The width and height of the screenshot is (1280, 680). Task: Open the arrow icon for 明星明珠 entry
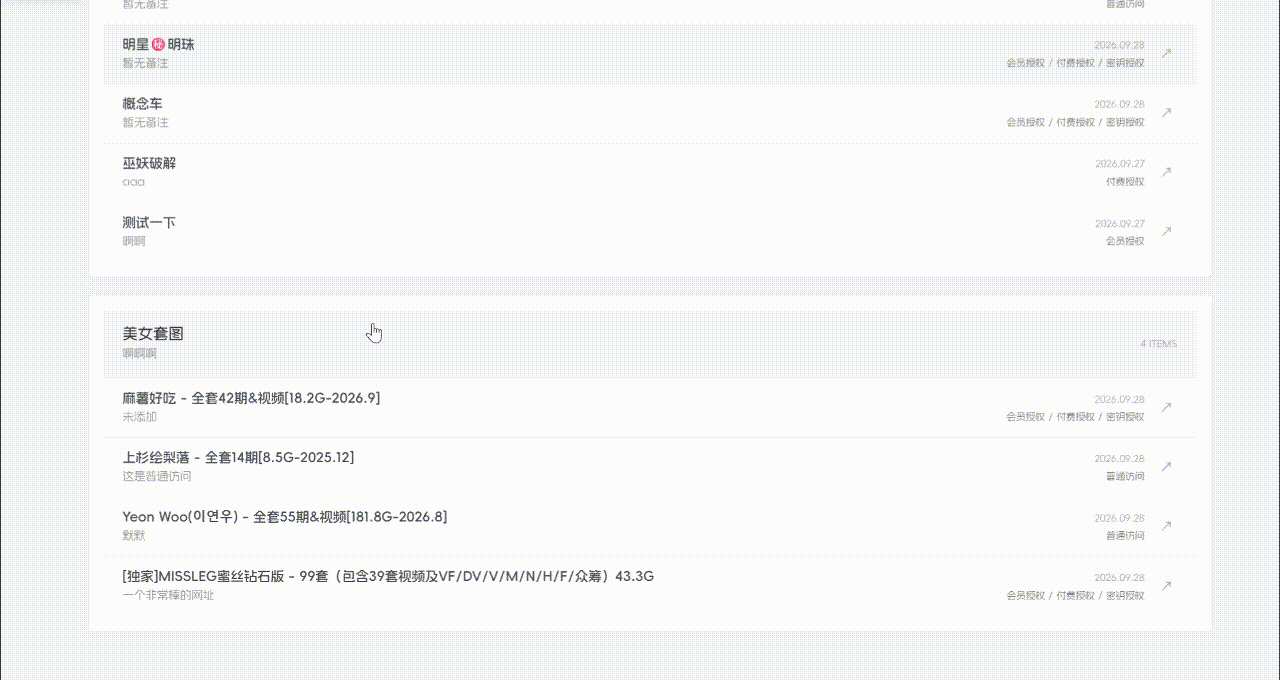click(1166, 53)
